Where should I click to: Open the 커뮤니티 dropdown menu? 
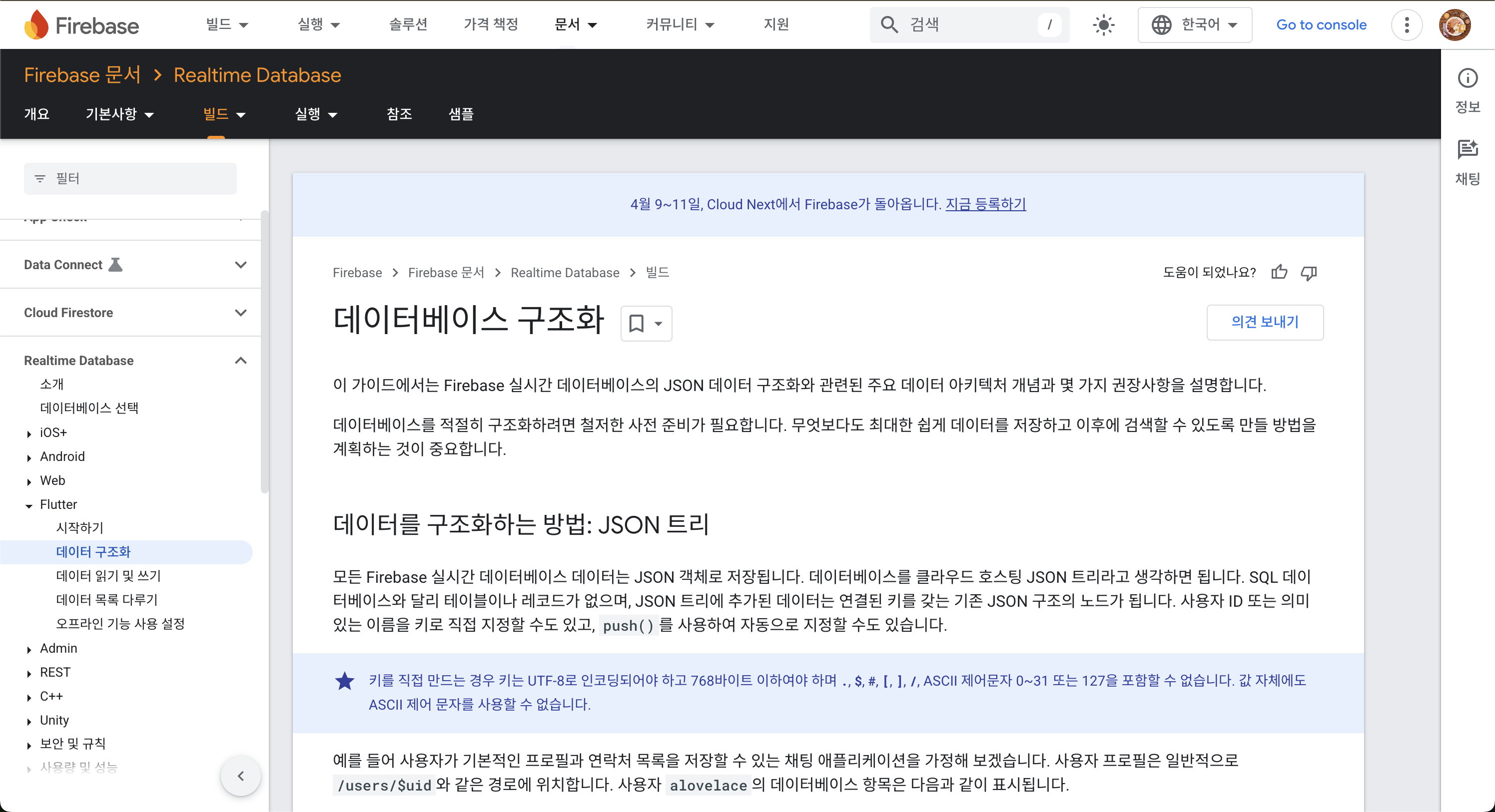pos(680,24)
